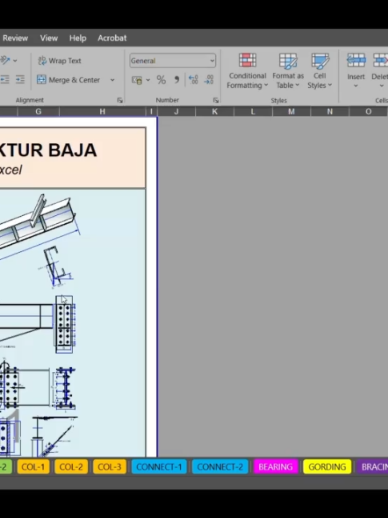Click the KTUR BAJA title text

click(48, 150)
